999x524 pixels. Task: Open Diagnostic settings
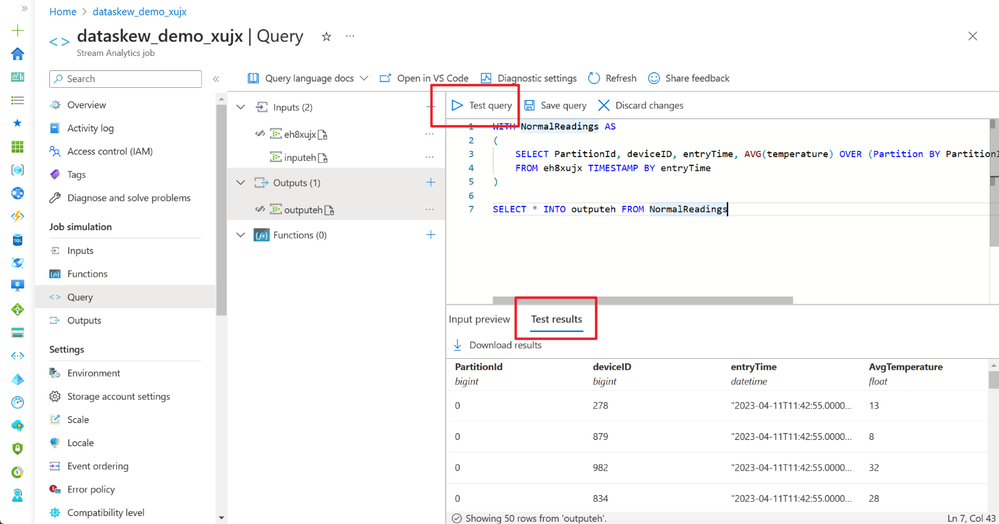pos(528,78)
